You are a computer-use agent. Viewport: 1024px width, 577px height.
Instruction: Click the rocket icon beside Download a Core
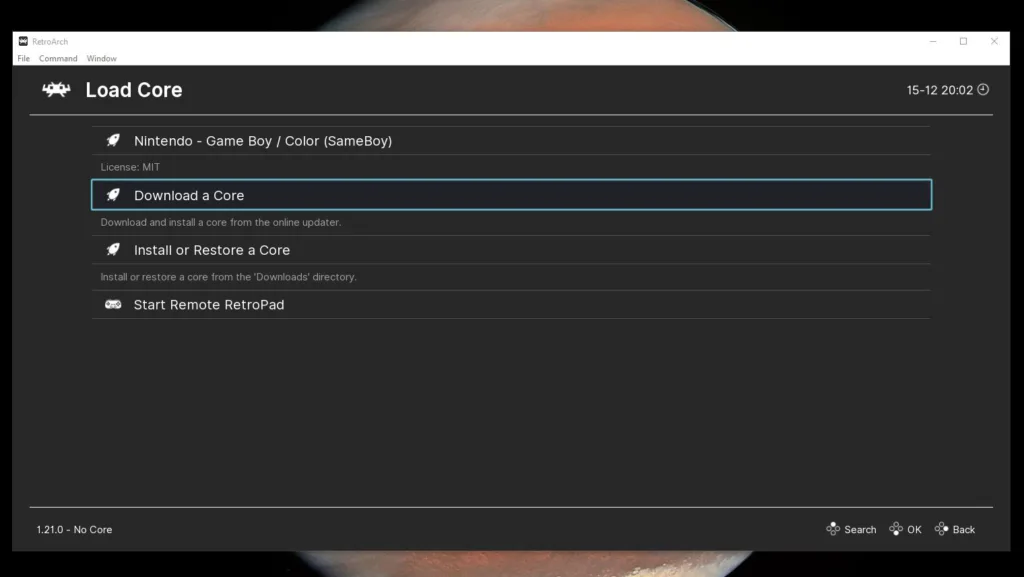113,195
